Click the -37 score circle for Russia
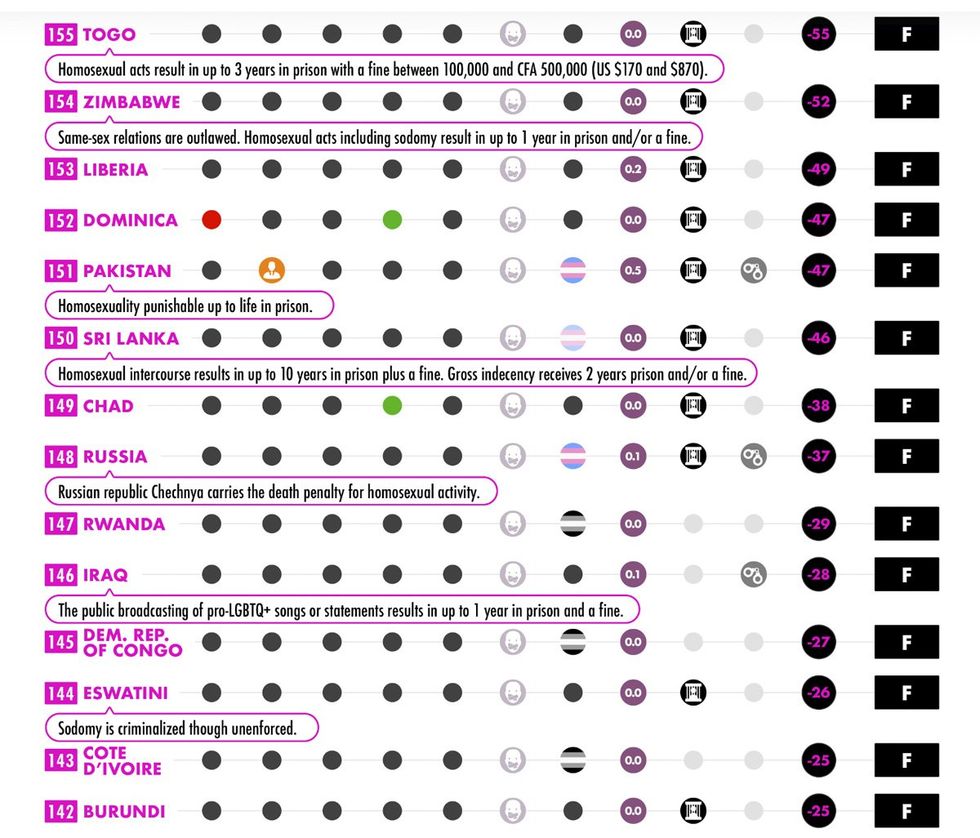This screenshot has height=838, width=980. [x=819, y=456]
